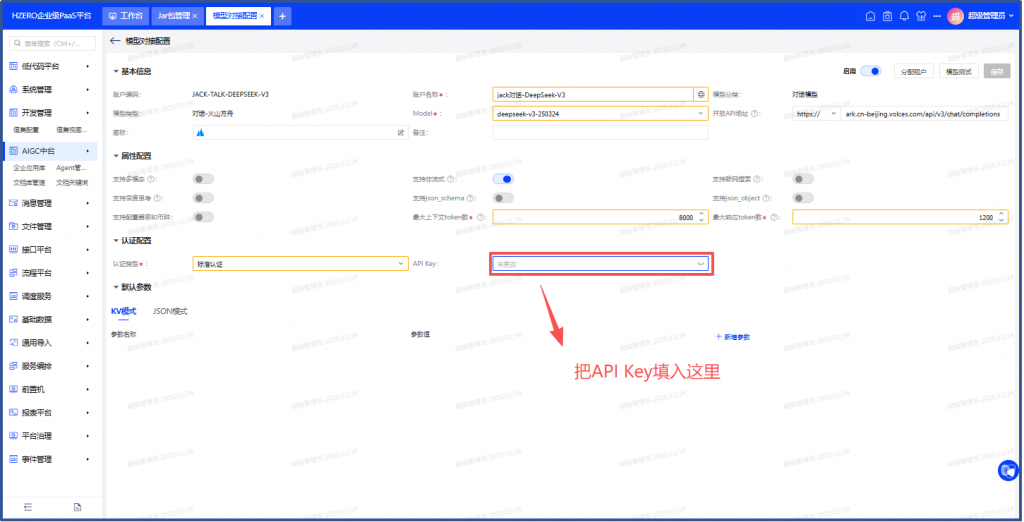Enable the 支持多模态 switch
This screenshot has height=522, width=1024.
[x=204, y=179]
